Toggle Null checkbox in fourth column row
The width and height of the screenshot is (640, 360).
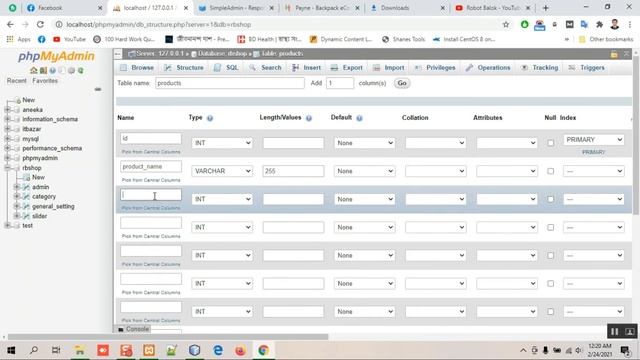click(x=551, y=227)
